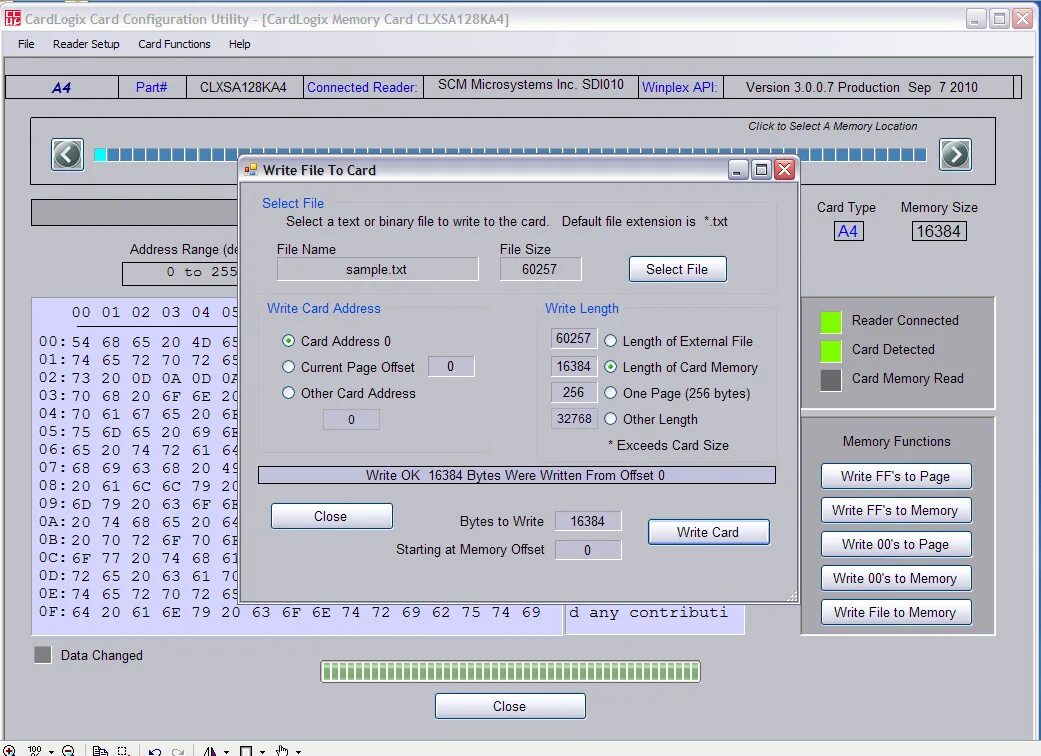Screen dimensions: 1041x756
Task: Open the Card Functions menu
Action: click(x=174, y=44)
